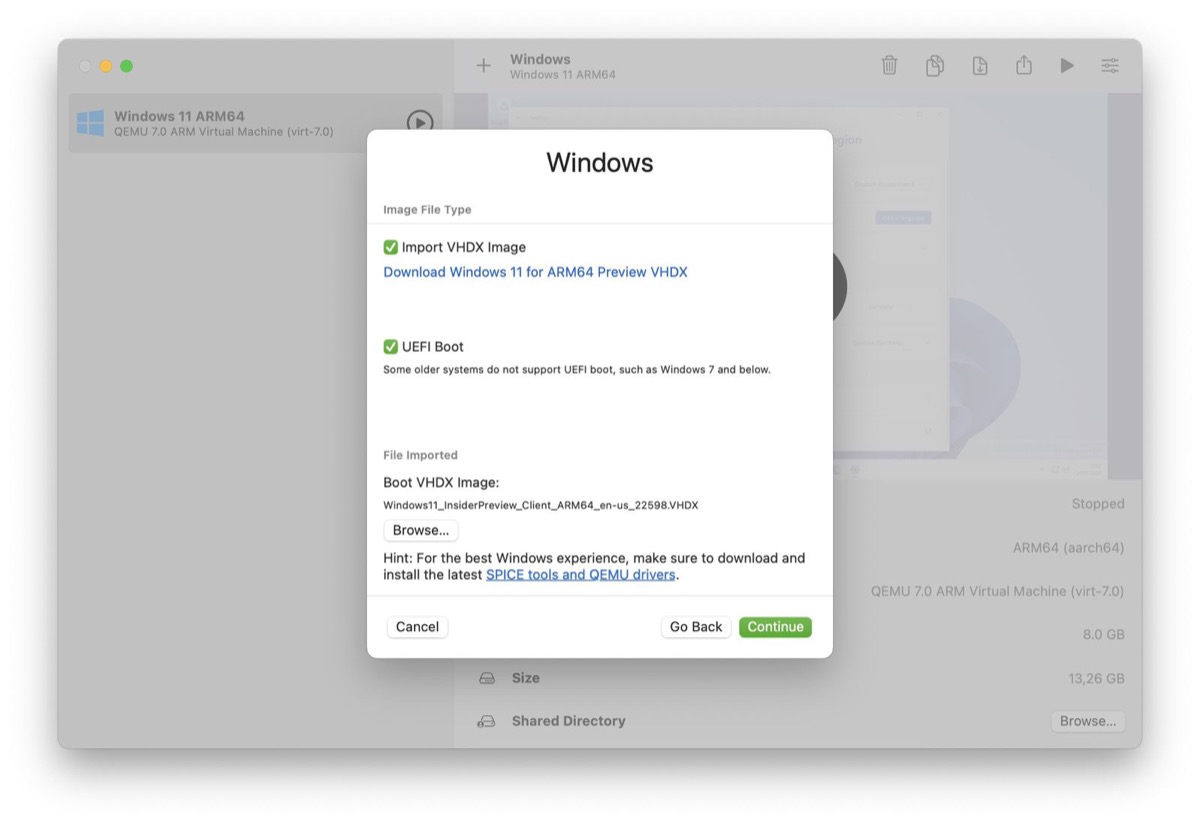Open VM settings via the sliders icon
Viewport: 1200px width, 825px height.
click(x=1110, y=66)
